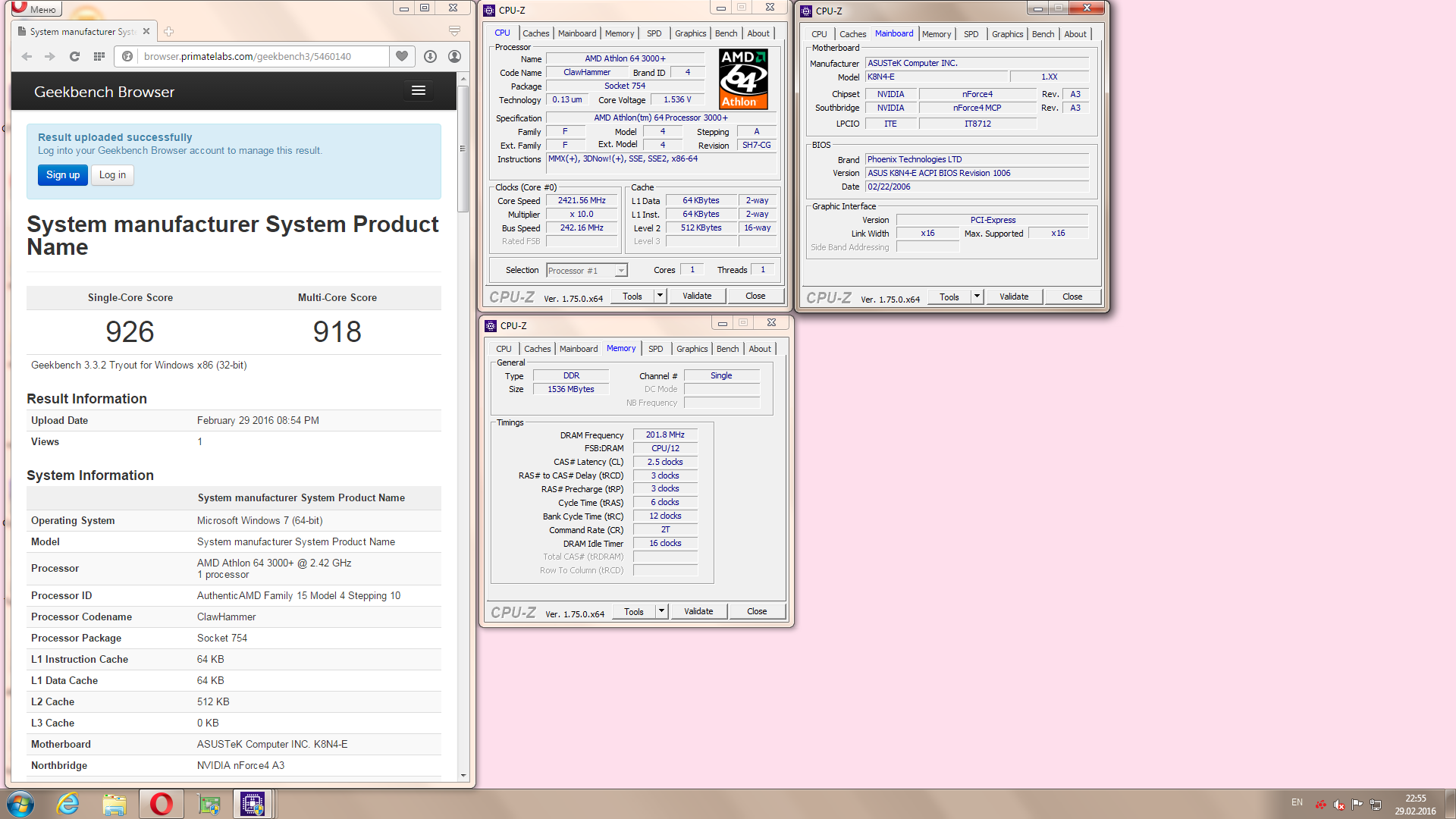Select the Single-Core score 926
This screenshot has height=819, width=1456.
(x=130, y=332)
